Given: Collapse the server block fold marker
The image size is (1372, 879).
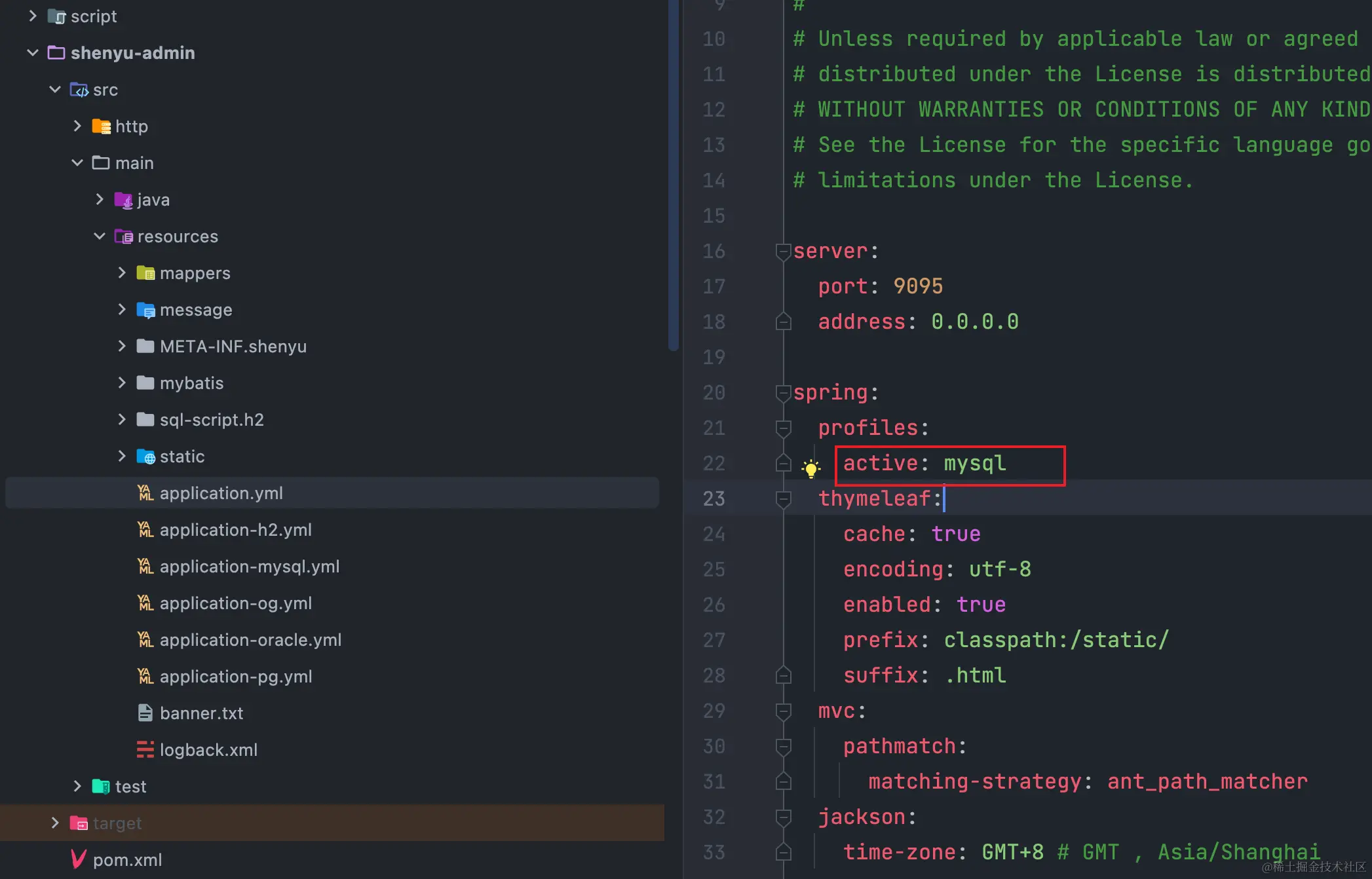Looking at the screenshot, I should click(783, 251).
